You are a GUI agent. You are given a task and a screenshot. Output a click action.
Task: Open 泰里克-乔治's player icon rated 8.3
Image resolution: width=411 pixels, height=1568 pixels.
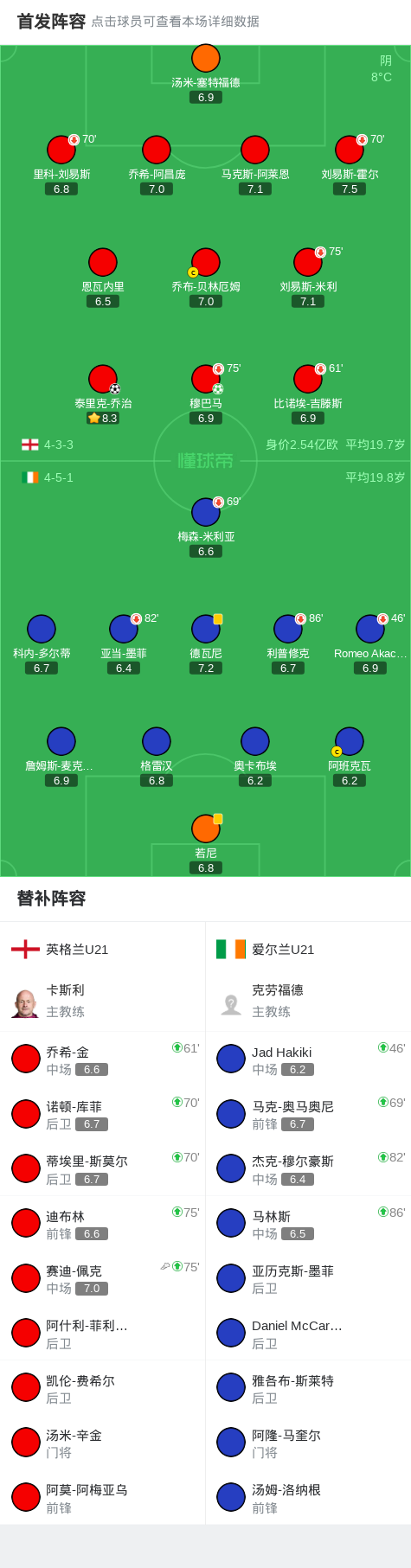pyautogui.click(x=103, y=379)
